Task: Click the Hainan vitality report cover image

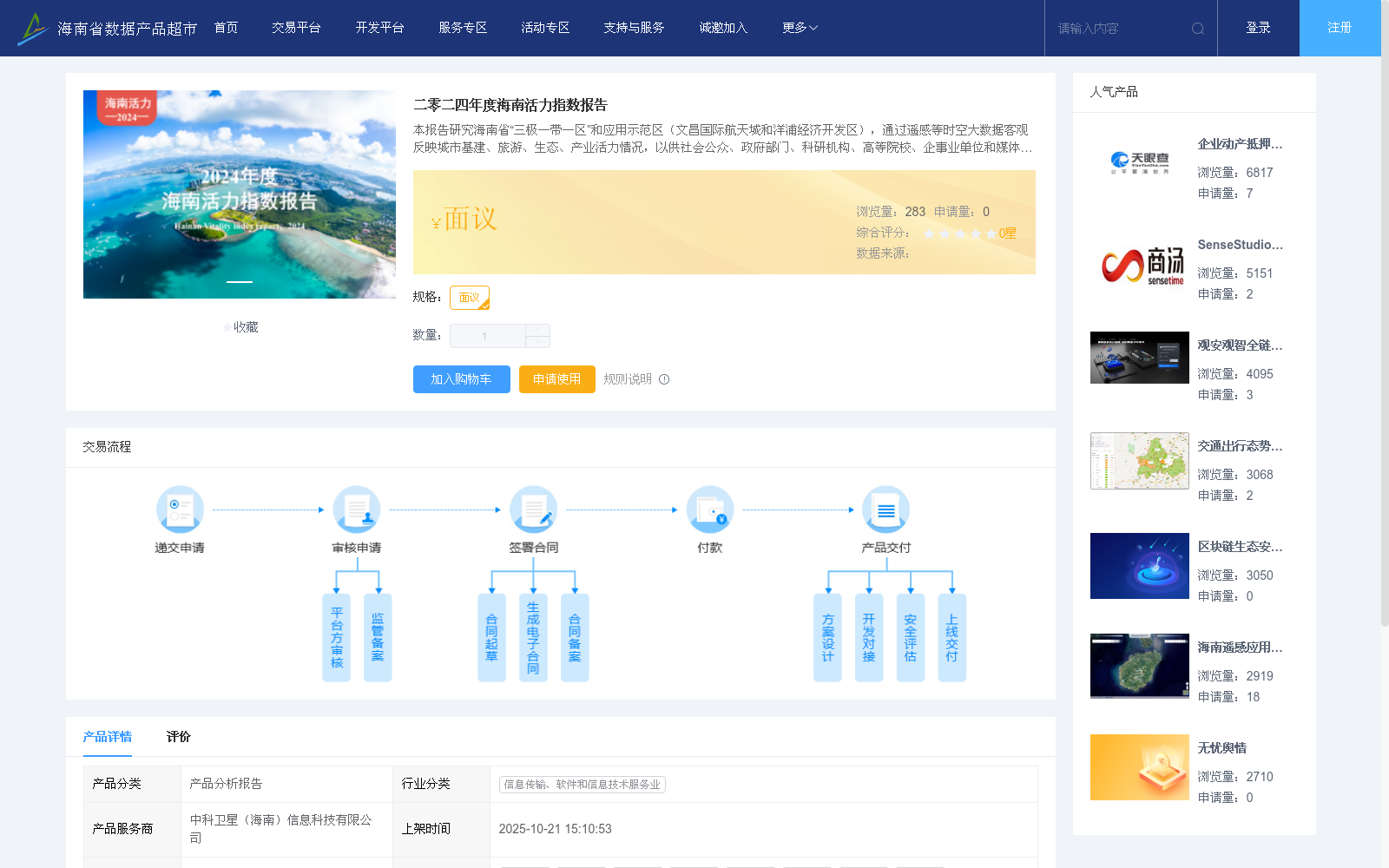Action: (240, 194)
